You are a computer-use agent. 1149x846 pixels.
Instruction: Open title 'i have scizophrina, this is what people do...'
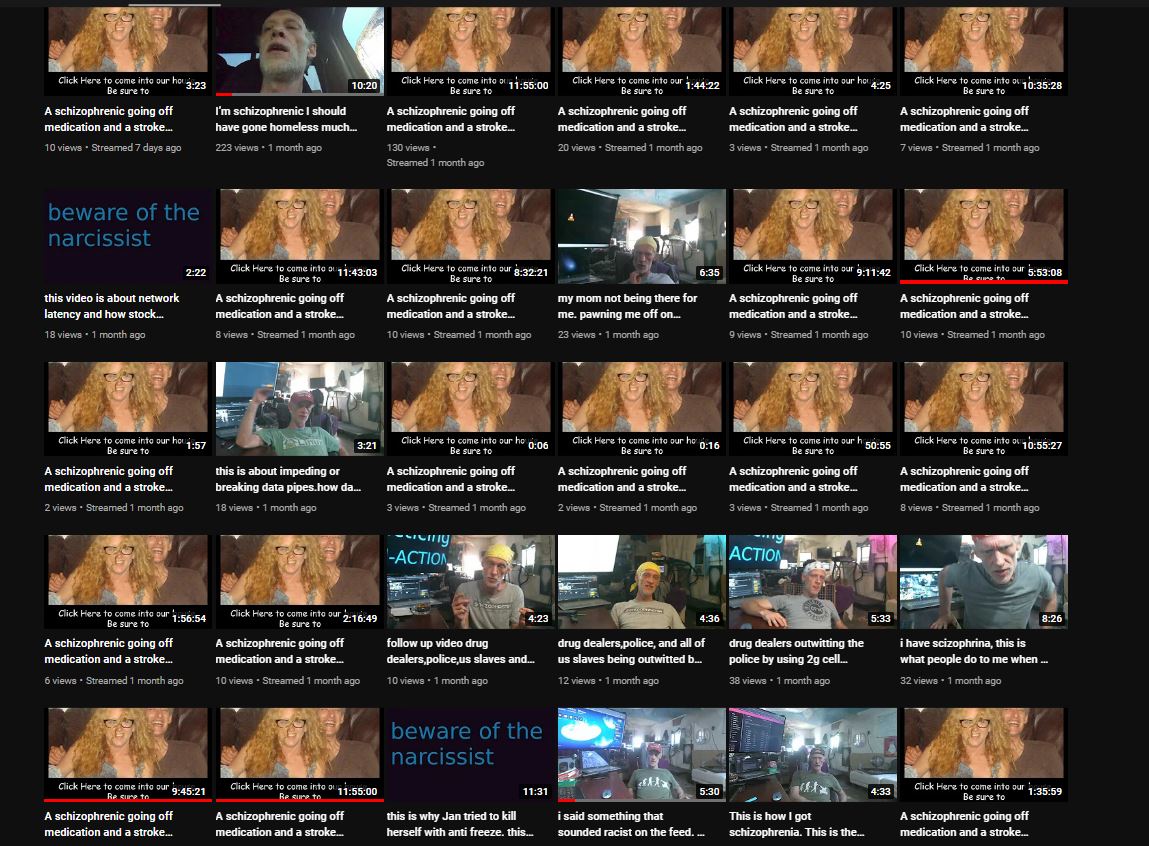coord(974,651)
